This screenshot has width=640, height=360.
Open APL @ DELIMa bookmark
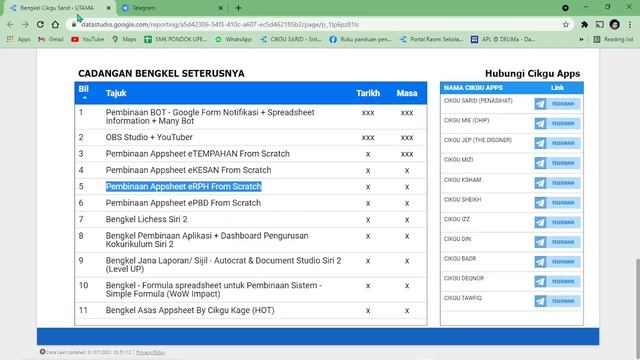pyautogui.click(x=503, y=39)
